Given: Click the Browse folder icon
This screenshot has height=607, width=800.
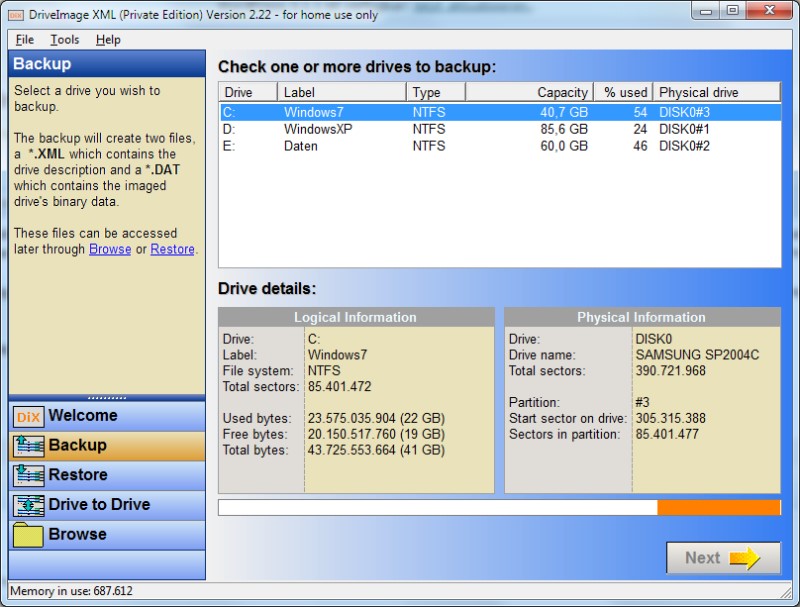Looking at the screenshot, I should click(x=28, y=535).
